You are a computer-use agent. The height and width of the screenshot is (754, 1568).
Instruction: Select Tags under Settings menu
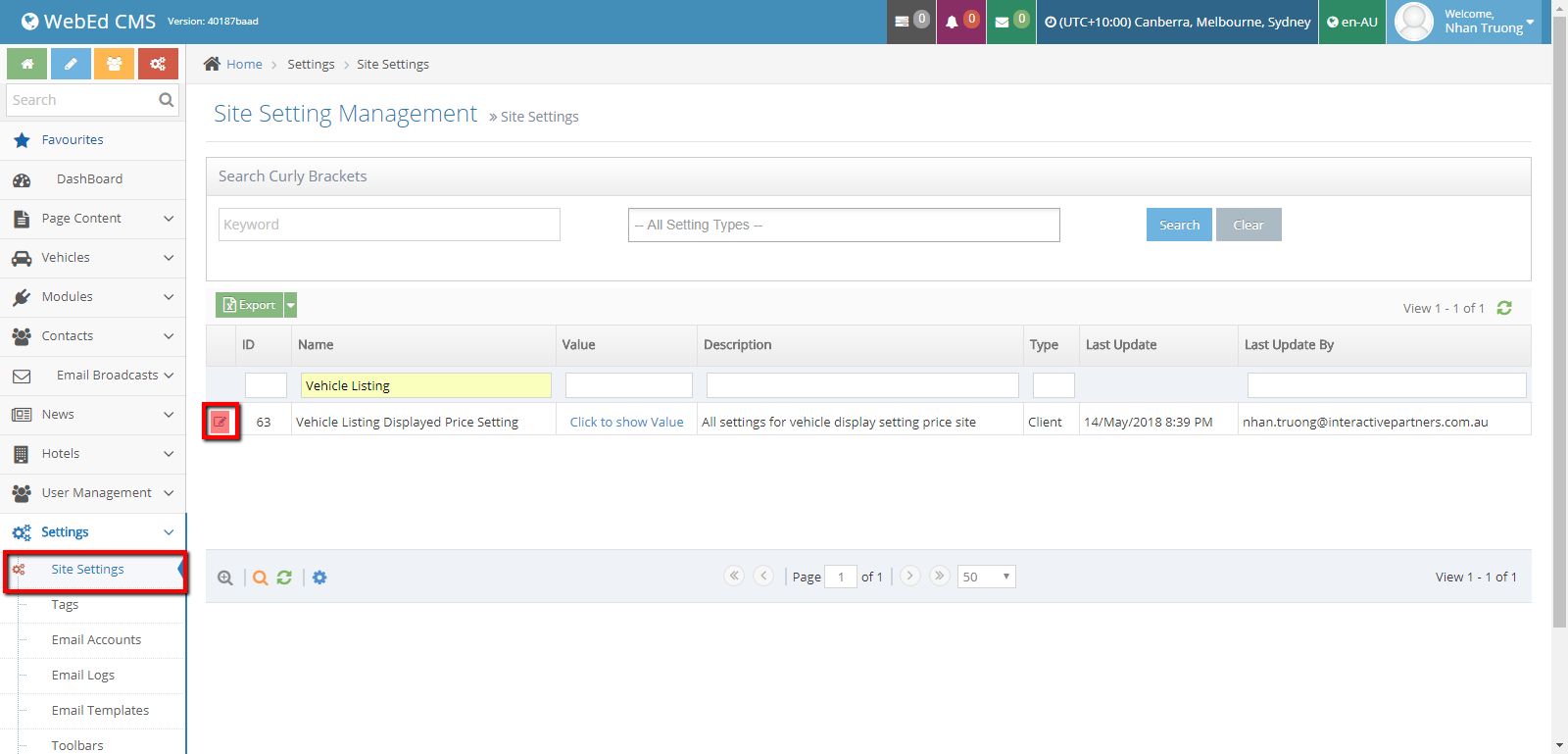tap(65, 604)
